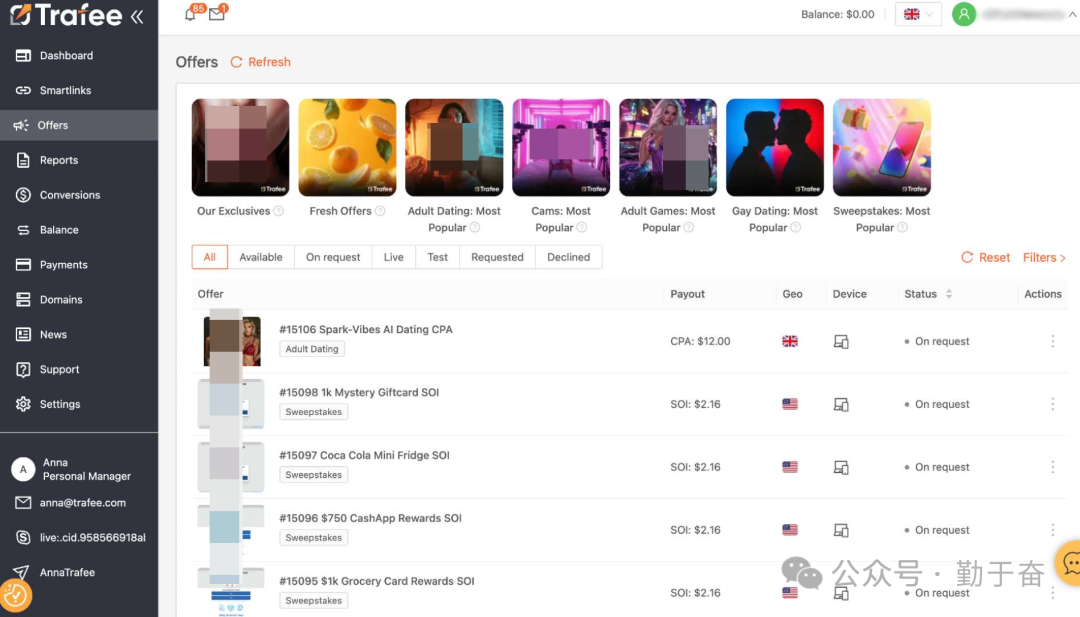Viewport: 1080px width, 617px height.
Task: Click Sweepstakes tag under Mystery Giftcard offer
Action: (313, 412)
